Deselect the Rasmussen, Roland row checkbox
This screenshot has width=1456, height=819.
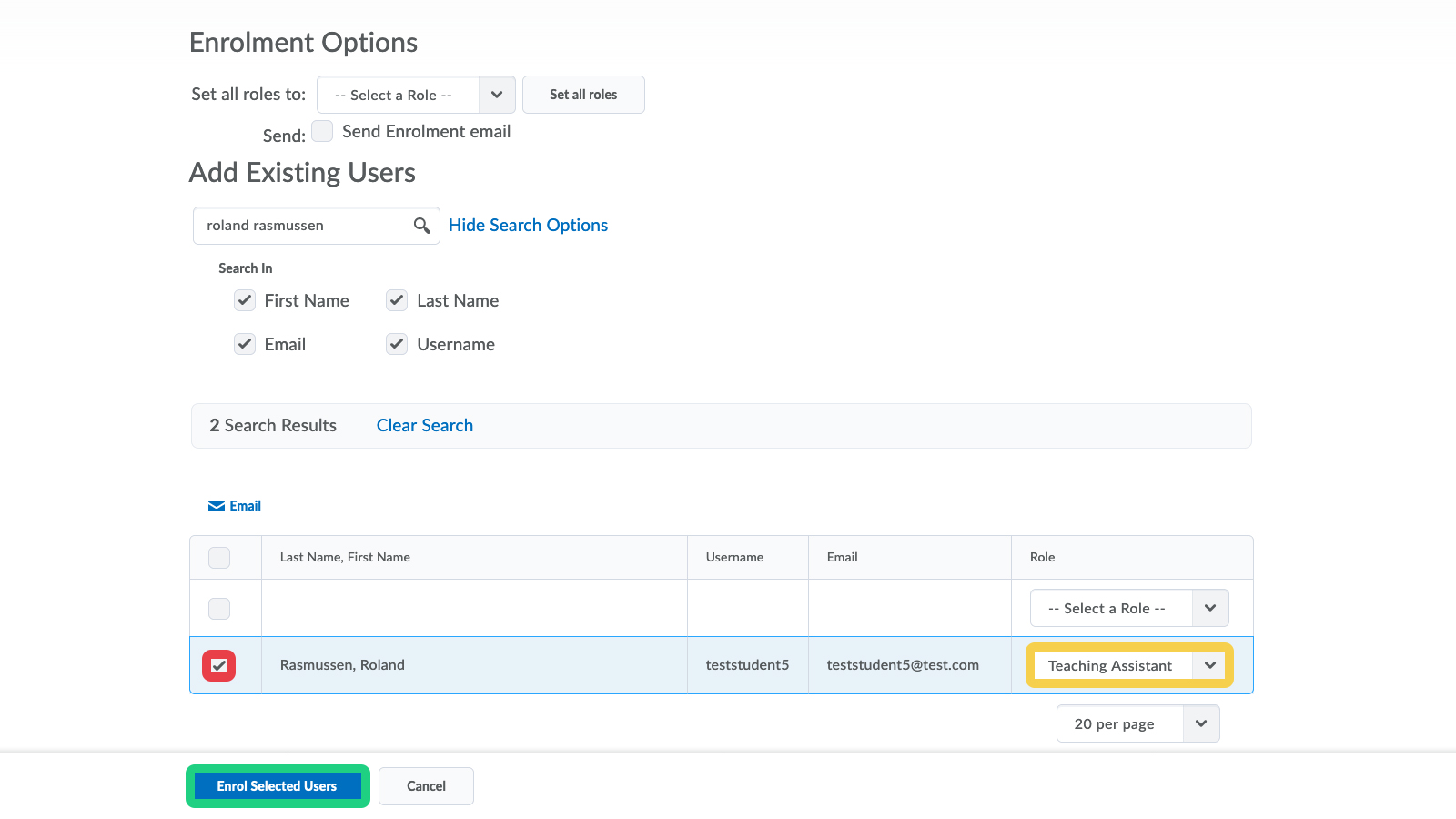click(x=219, y=665)
